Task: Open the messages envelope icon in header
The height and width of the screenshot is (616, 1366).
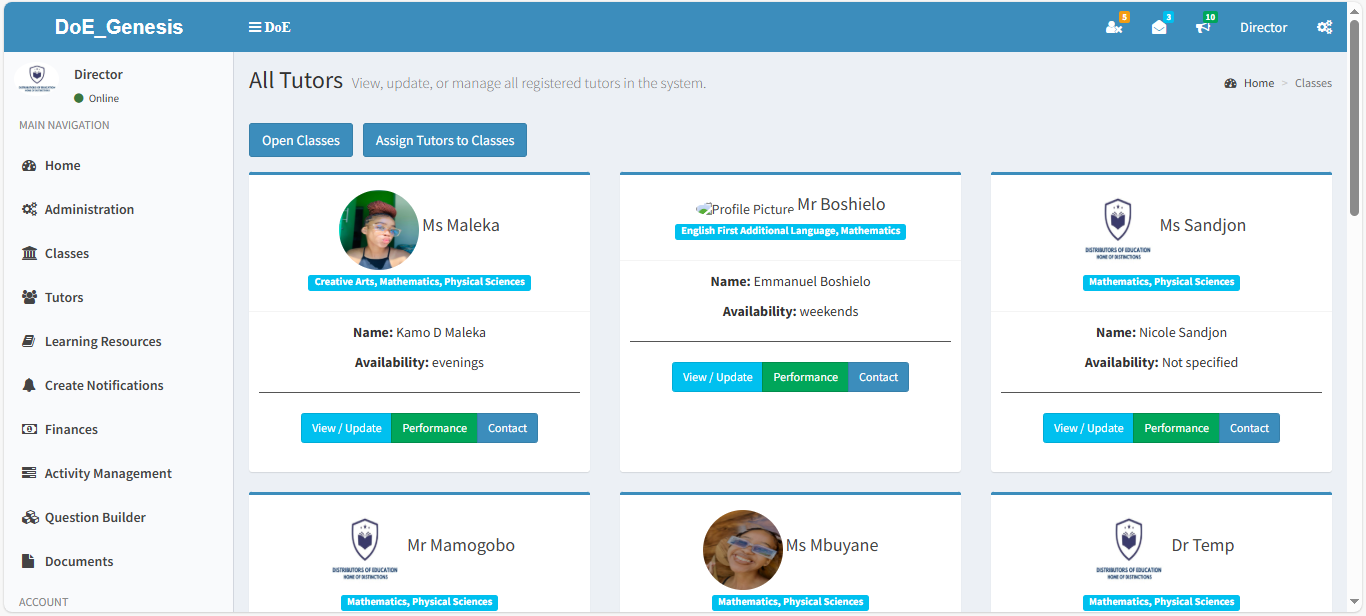Action: point(1159,27)
